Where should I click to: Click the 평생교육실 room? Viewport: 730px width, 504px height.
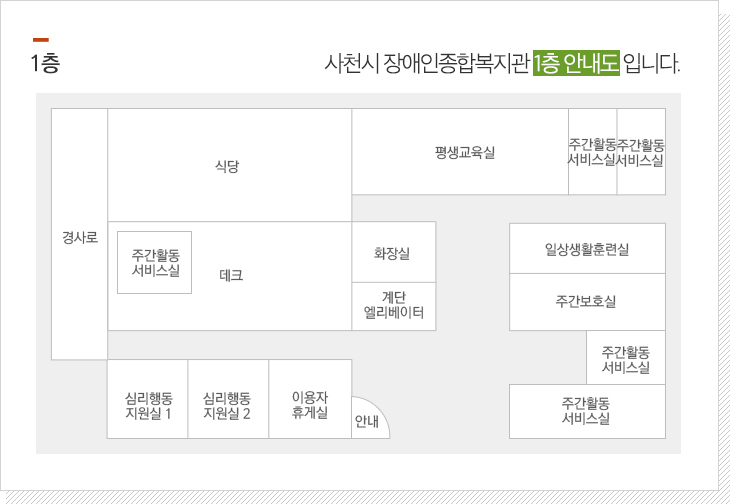pyautogui.click(x=460, y=152)
